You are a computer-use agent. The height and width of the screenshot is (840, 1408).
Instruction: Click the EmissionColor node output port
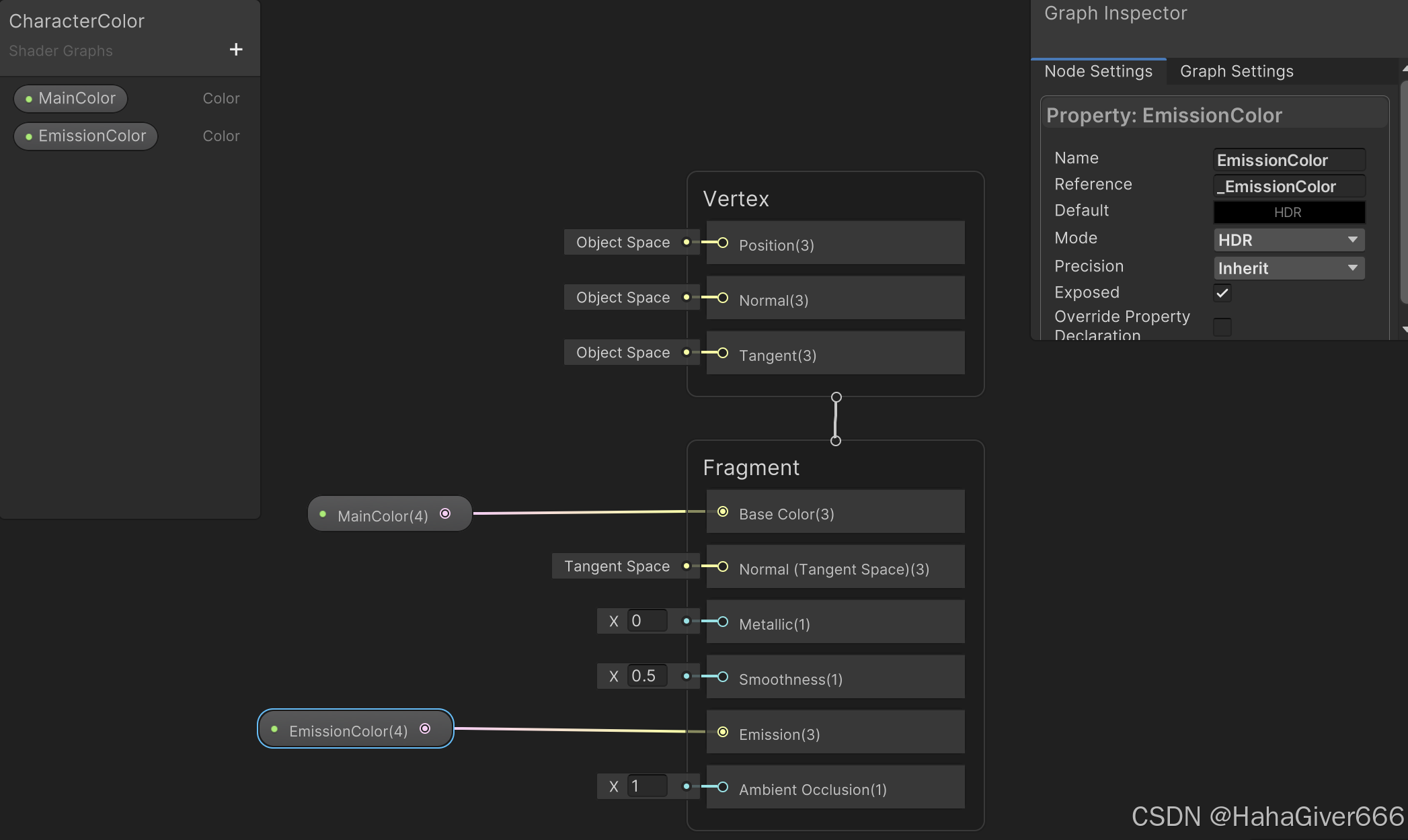coord(425,729)
